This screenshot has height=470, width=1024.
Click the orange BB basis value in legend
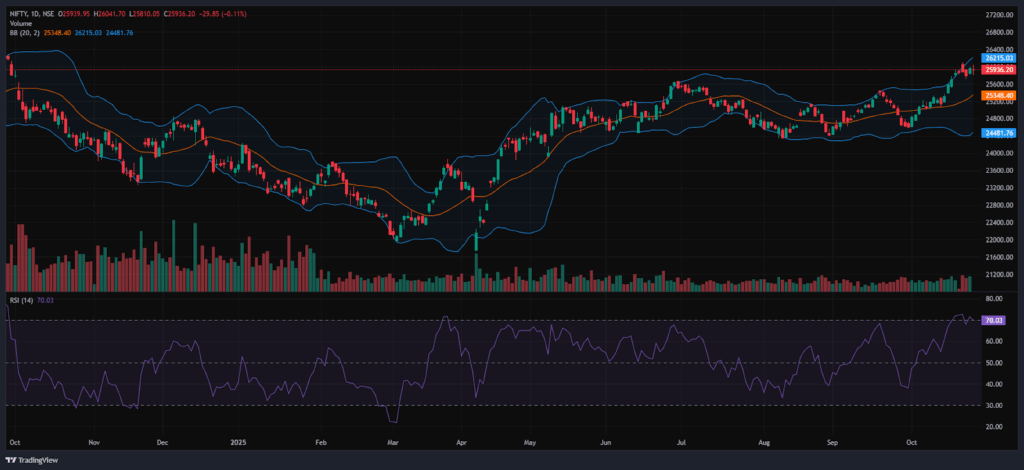coord(54,33)
